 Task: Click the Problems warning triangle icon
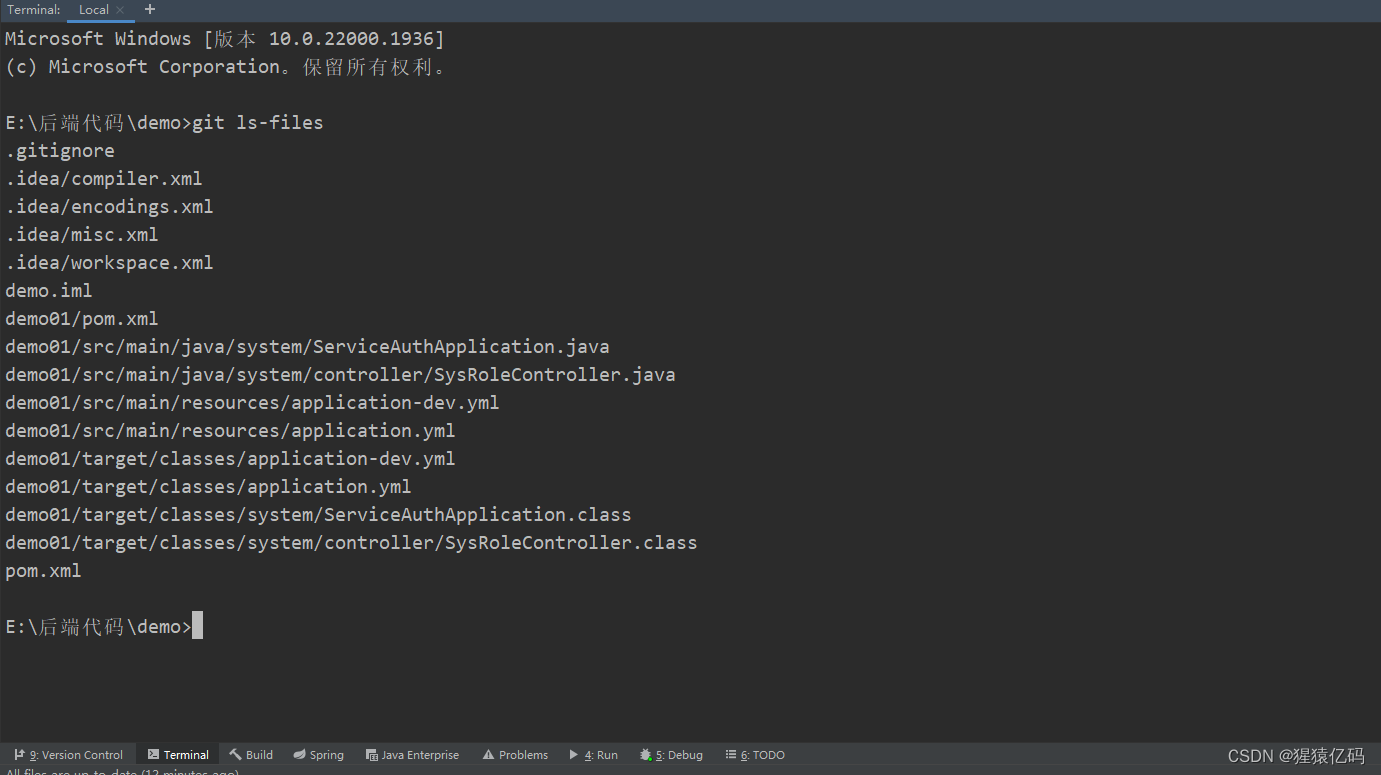click(x=488, y=755)
